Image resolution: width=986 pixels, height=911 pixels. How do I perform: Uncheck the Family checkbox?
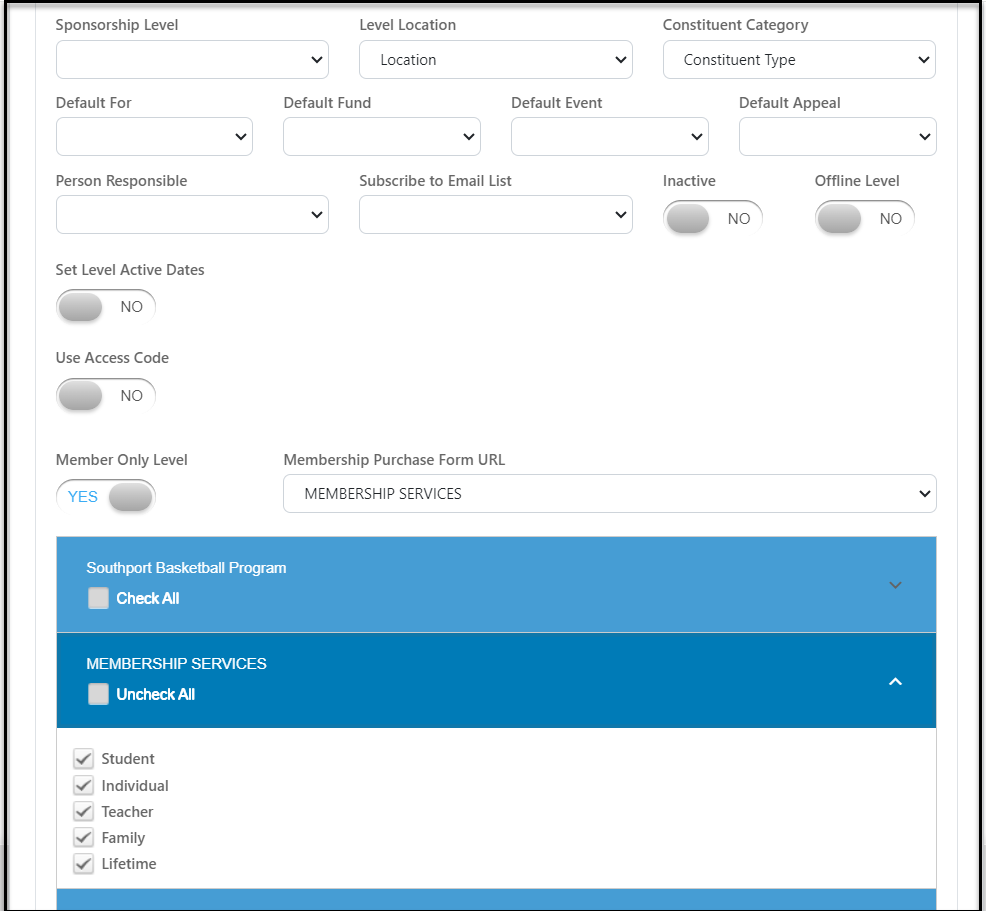pos(84,837)
